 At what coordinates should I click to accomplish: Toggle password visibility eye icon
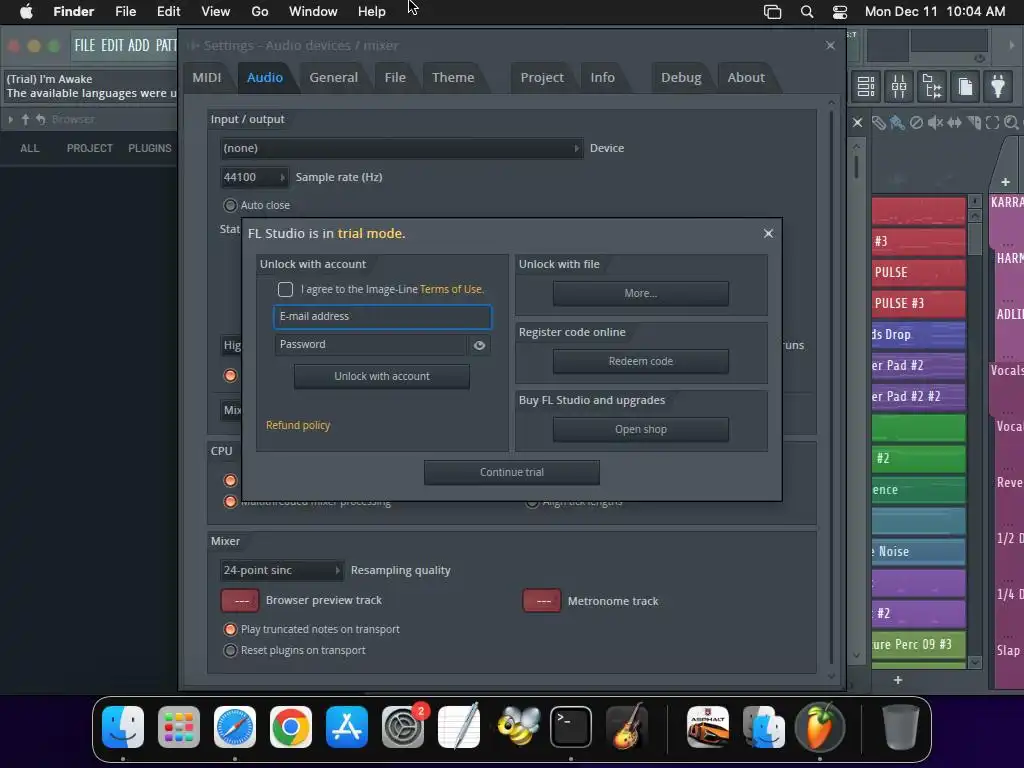pyautogui.click(x=479, y=345)
